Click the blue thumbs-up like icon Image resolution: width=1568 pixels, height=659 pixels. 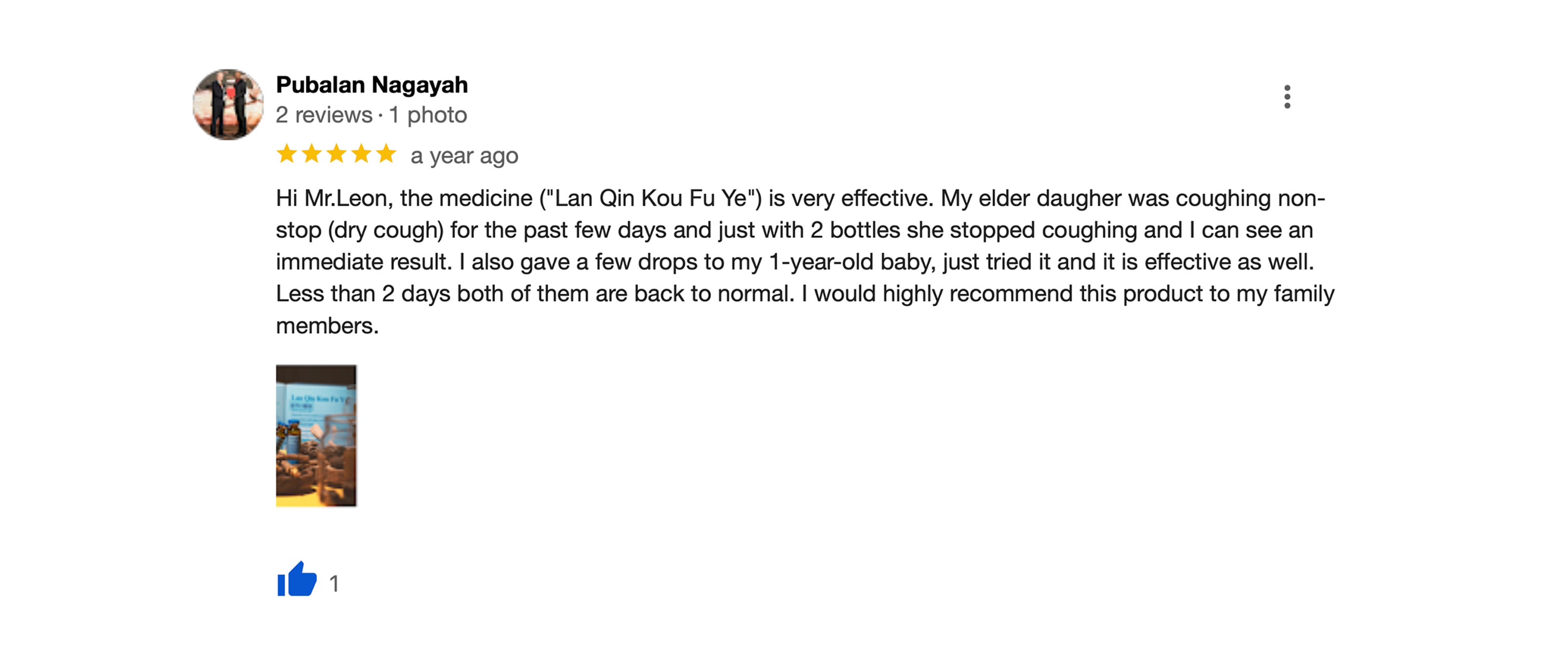tap(296, 580)
